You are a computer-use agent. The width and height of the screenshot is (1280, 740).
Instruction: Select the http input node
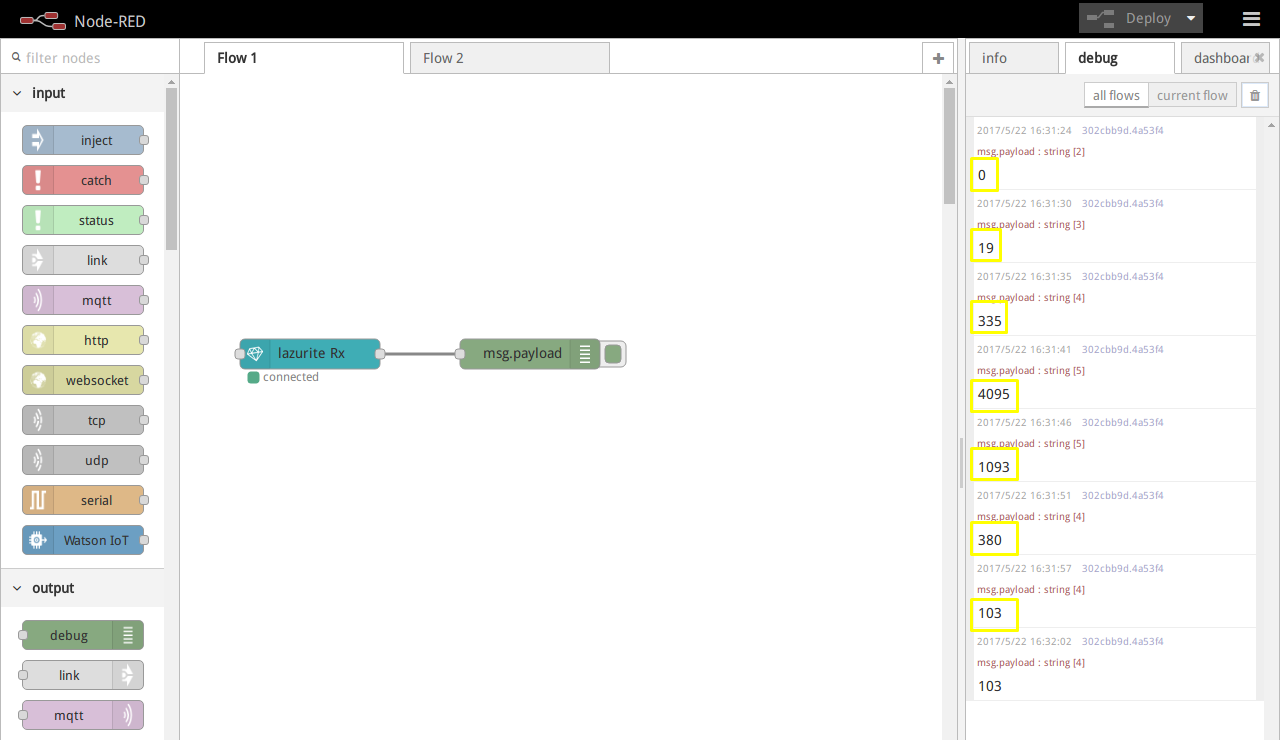point(83,340)
